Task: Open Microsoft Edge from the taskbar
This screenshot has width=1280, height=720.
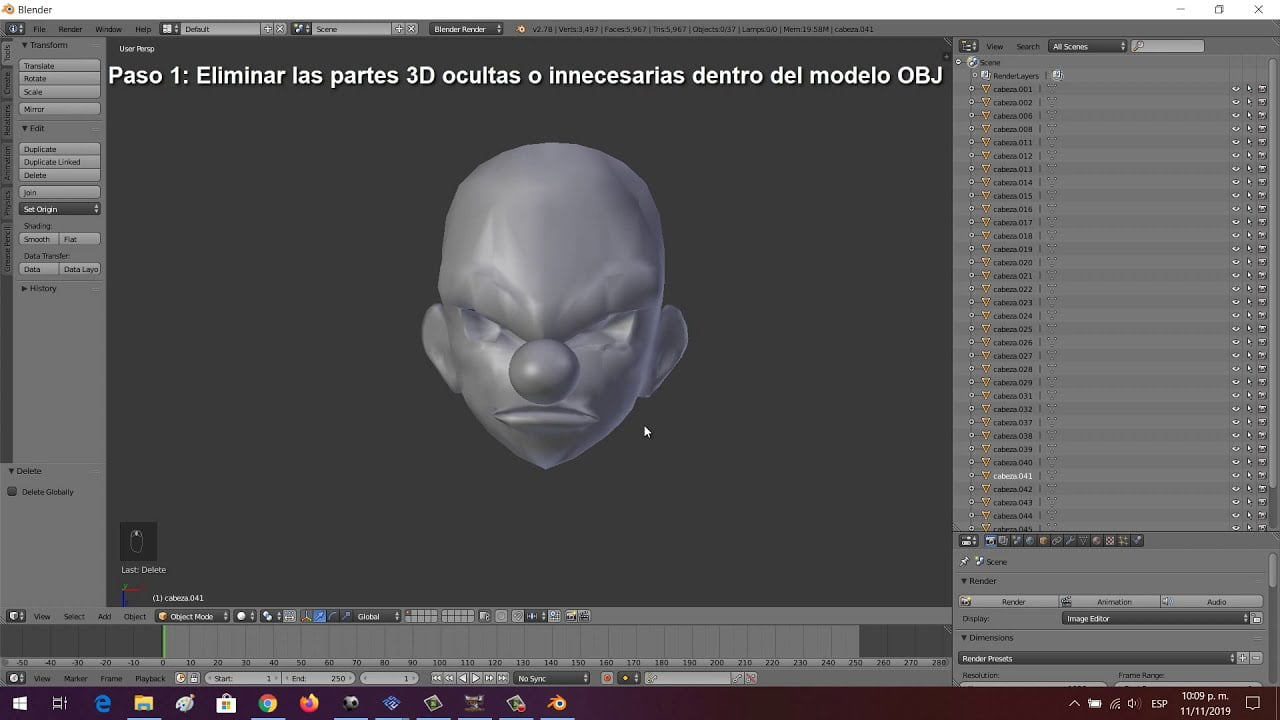Action: pos(103,704)
